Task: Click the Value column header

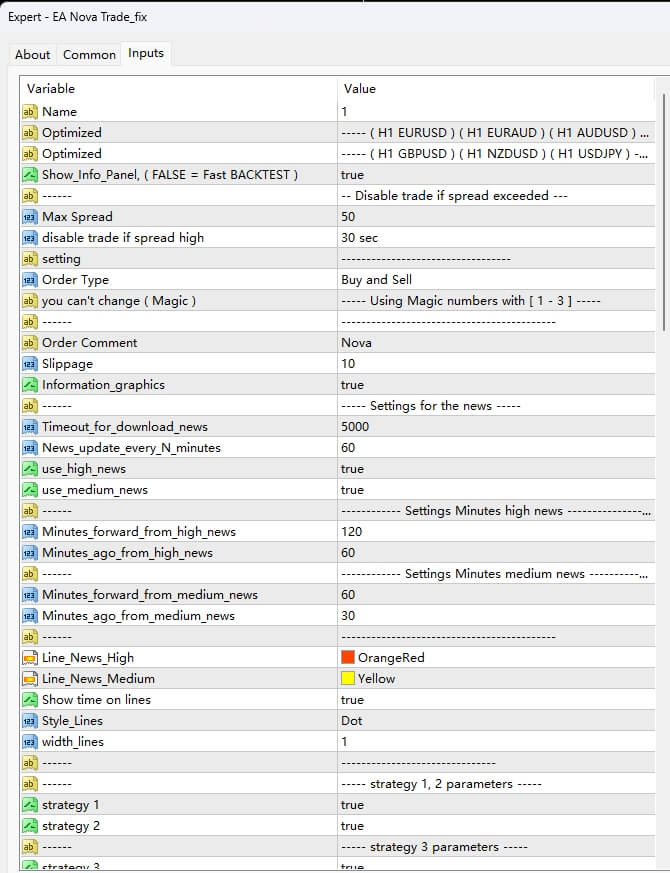Action: click(x=359, y=89)
